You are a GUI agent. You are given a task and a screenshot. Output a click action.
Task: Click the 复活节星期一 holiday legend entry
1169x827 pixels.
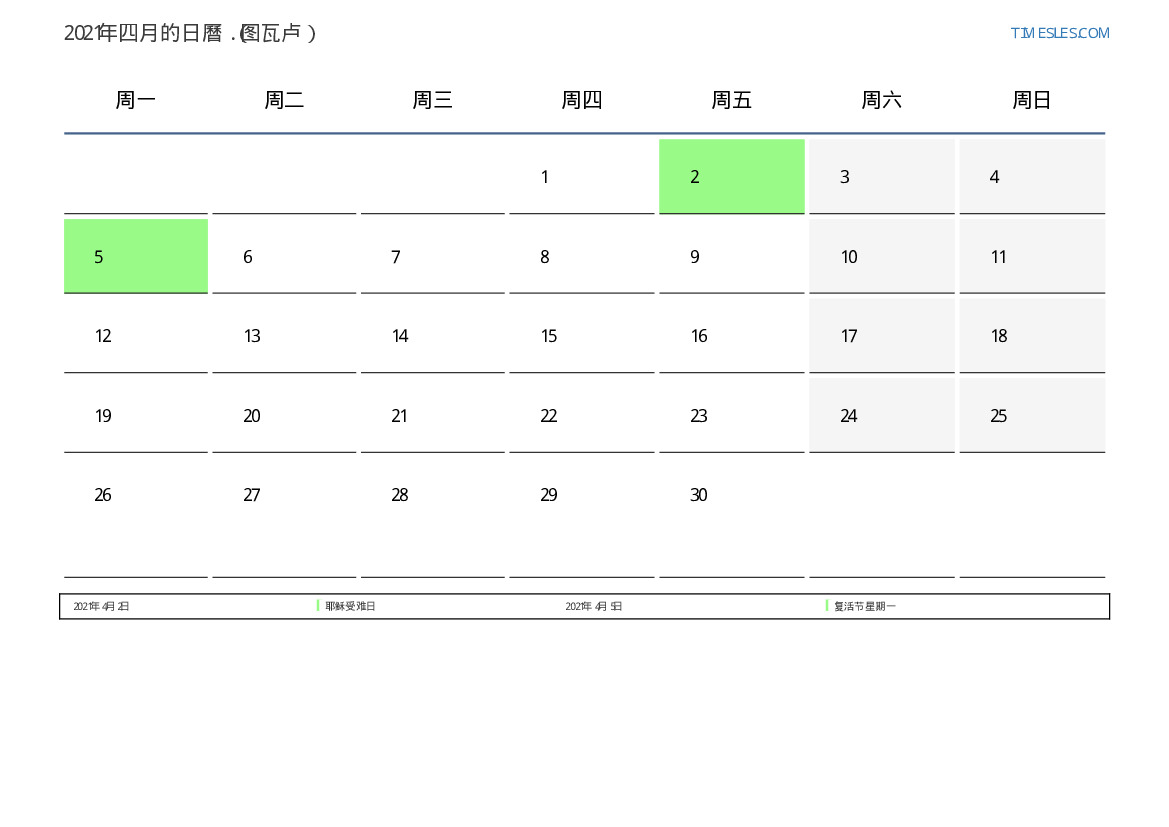point(865,606)
